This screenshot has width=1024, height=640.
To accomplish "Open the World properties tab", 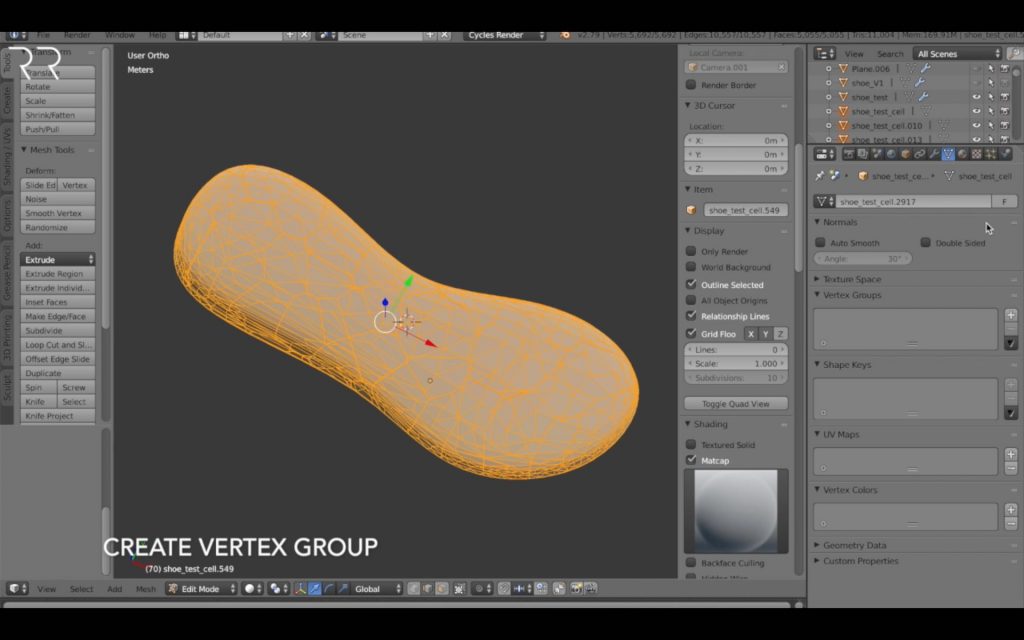I will 891,154.
